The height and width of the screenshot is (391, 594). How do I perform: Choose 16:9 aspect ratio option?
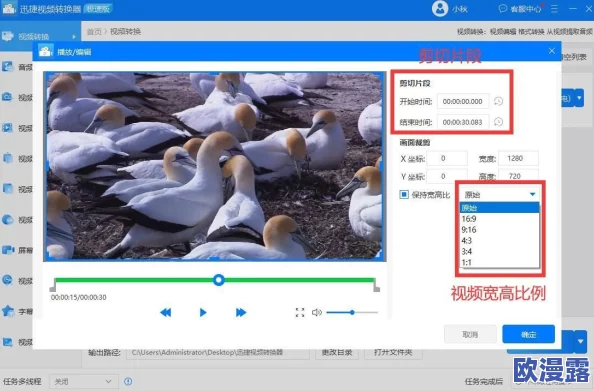click(x=499, y=219)
